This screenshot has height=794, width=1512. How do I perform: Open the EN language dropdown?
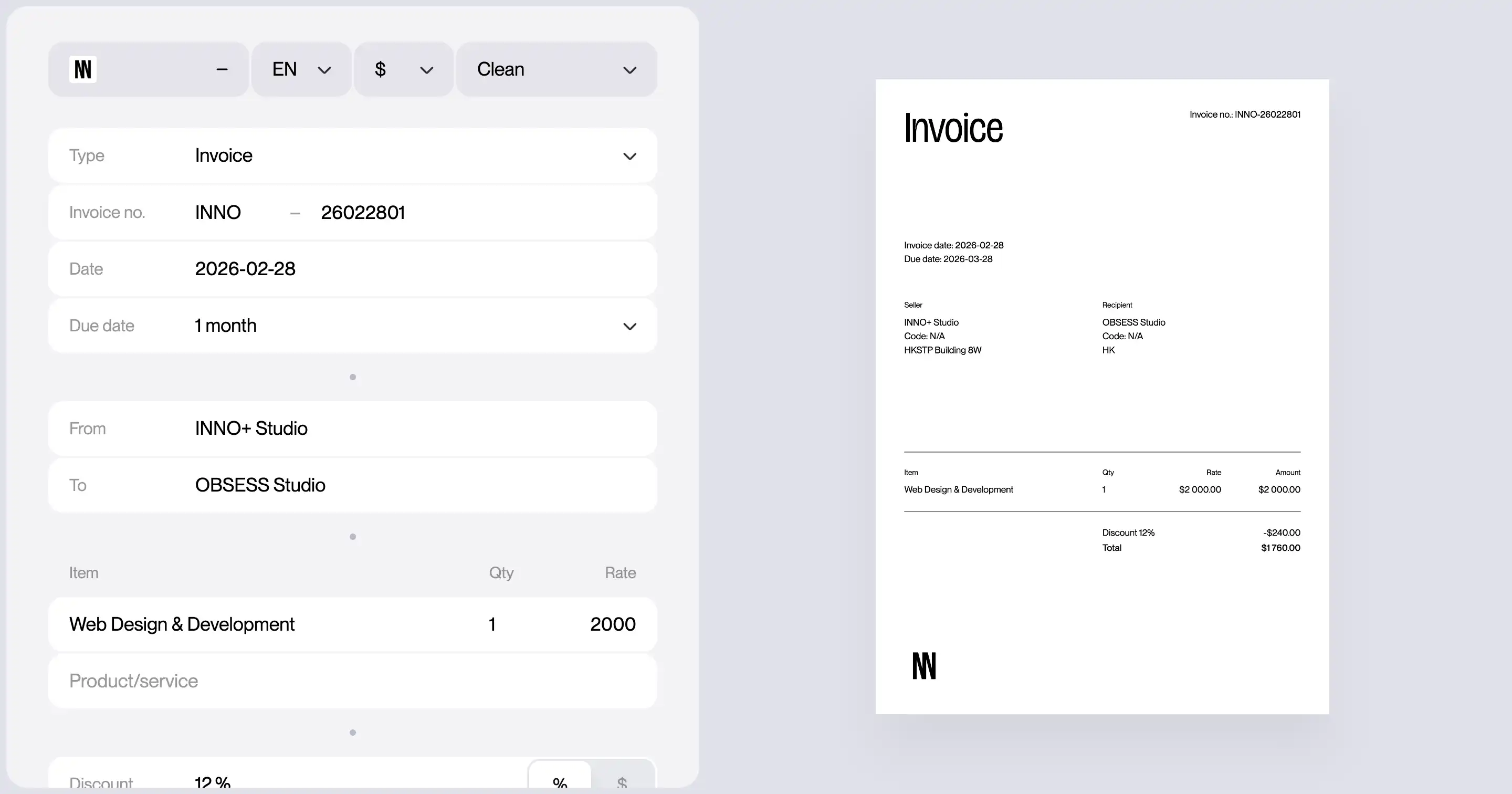click(302, 69)
